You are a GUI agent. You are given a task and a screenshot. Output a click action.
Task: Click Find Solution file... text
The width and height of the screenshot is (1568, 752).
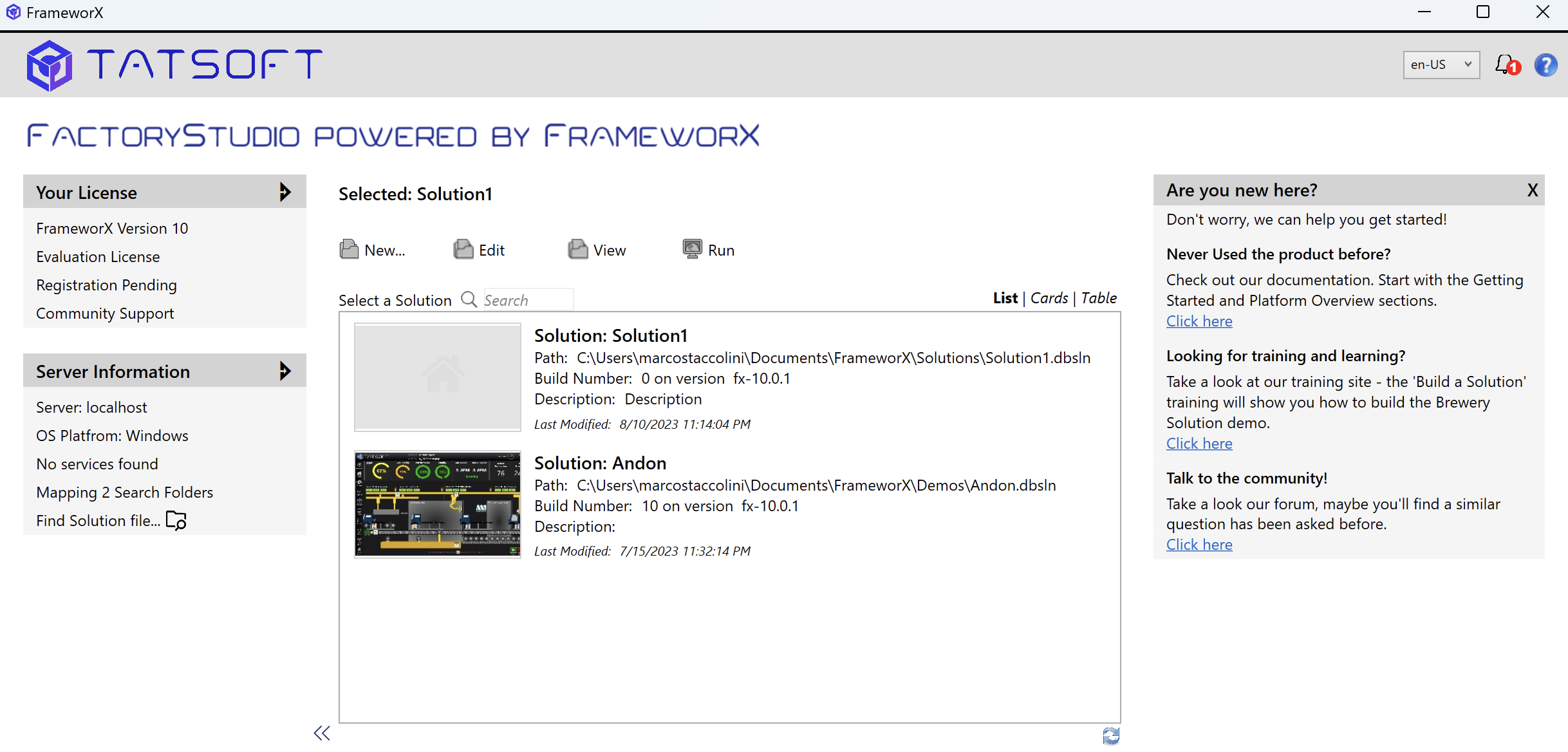pyautogui.click(x=98, y=520)
